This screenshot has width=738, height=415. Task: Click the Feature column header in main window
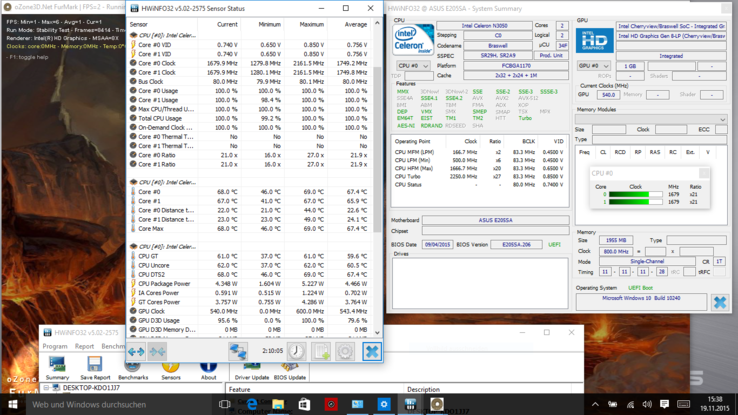315,389
